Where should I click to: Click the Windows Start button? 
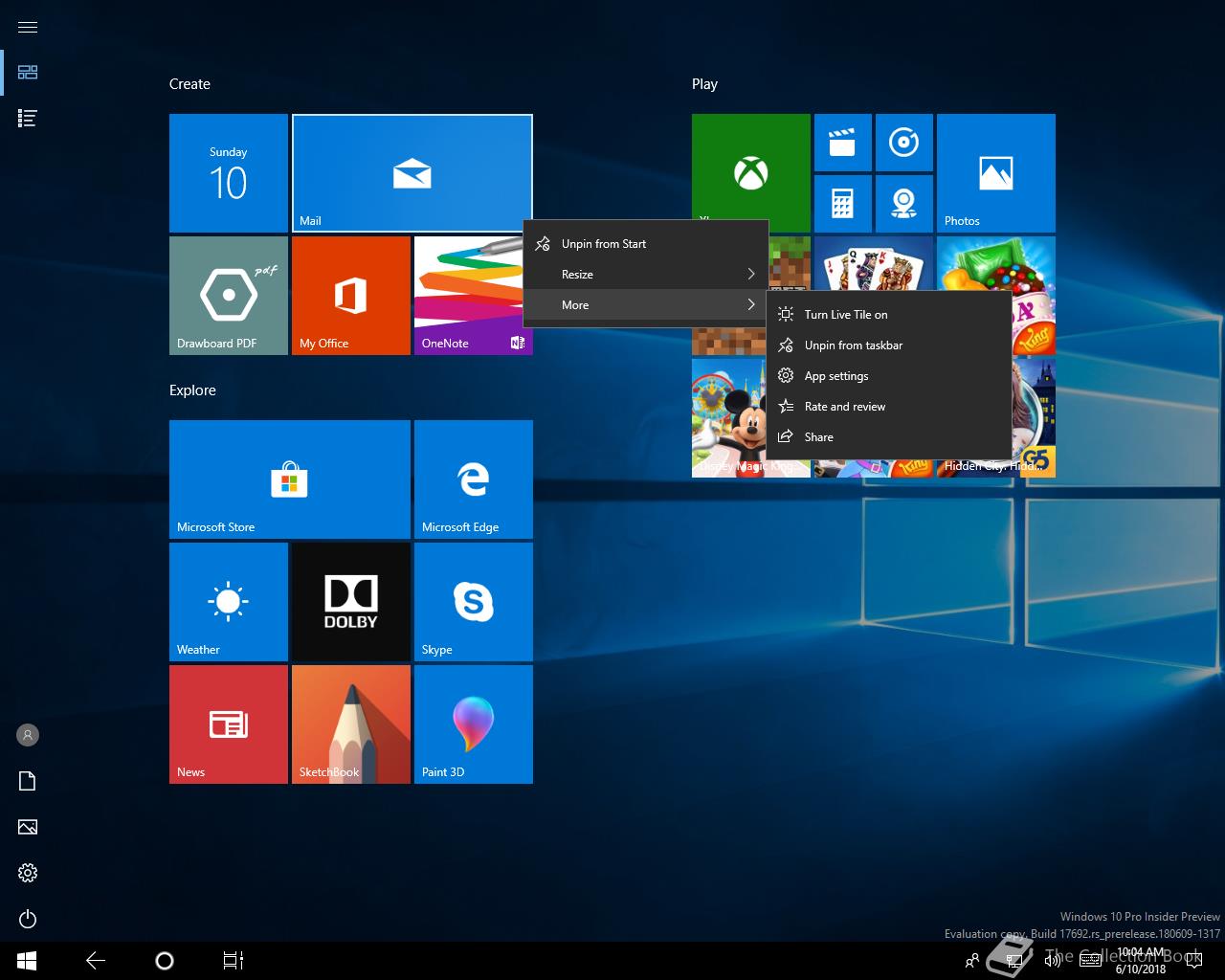coord(27,961)
